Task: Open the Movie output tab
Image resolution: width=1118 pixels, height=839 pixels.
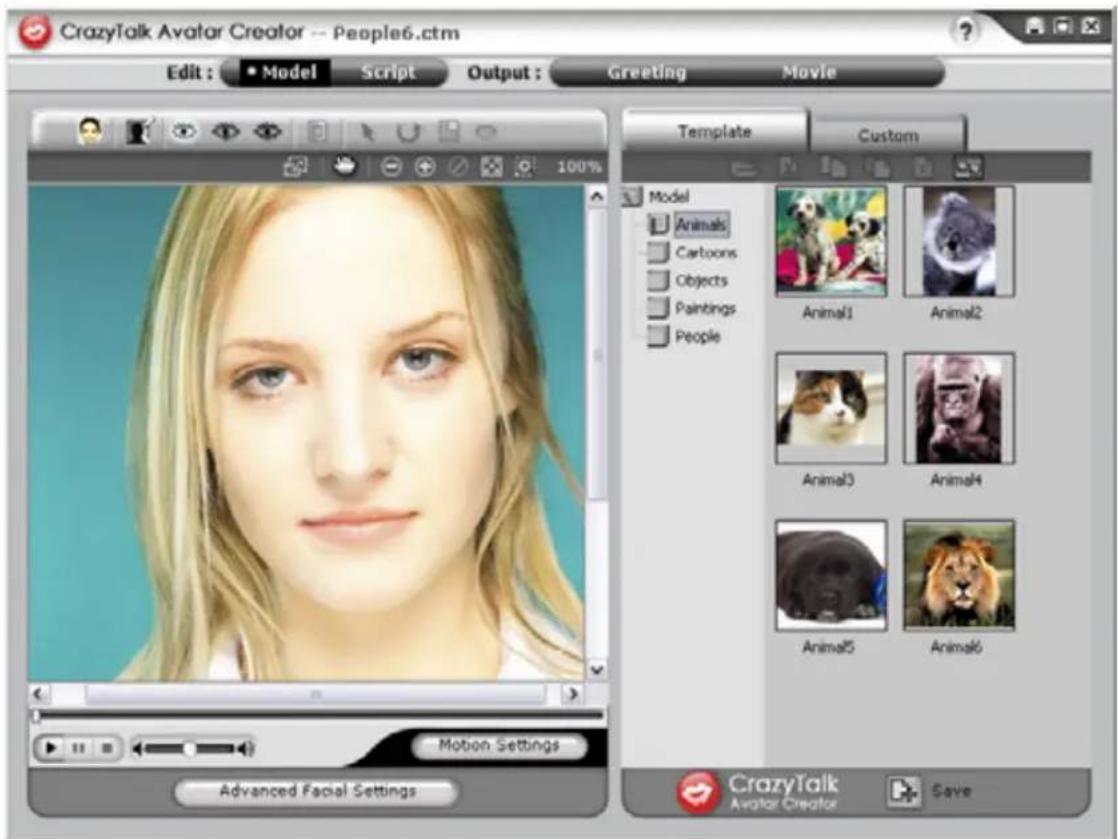Action: pos(809,72)
